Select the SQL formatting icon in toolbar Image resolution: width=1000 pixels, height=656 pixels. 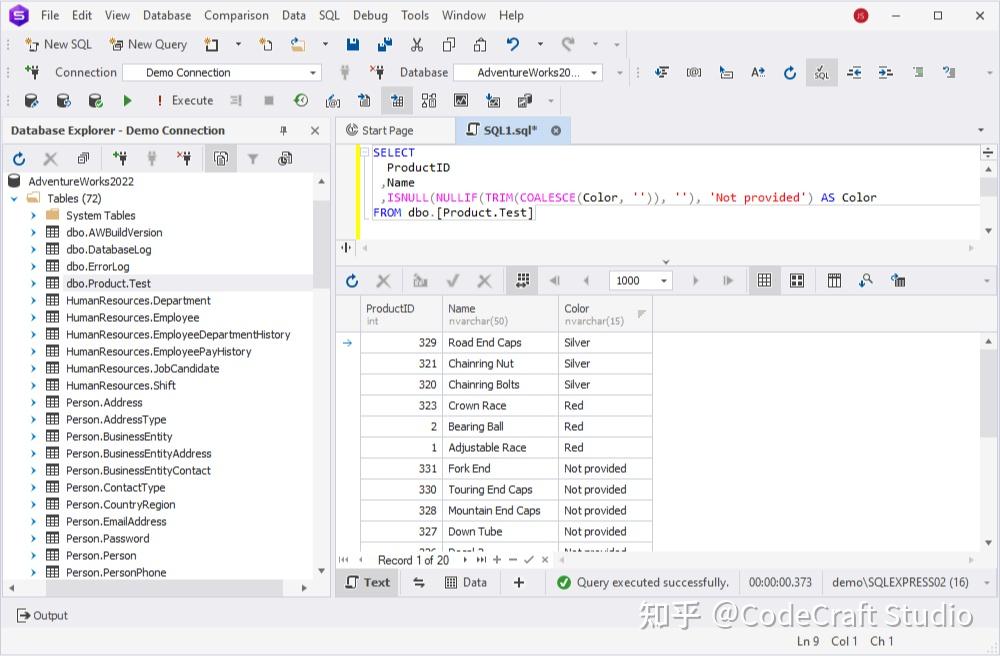point(821,72)
